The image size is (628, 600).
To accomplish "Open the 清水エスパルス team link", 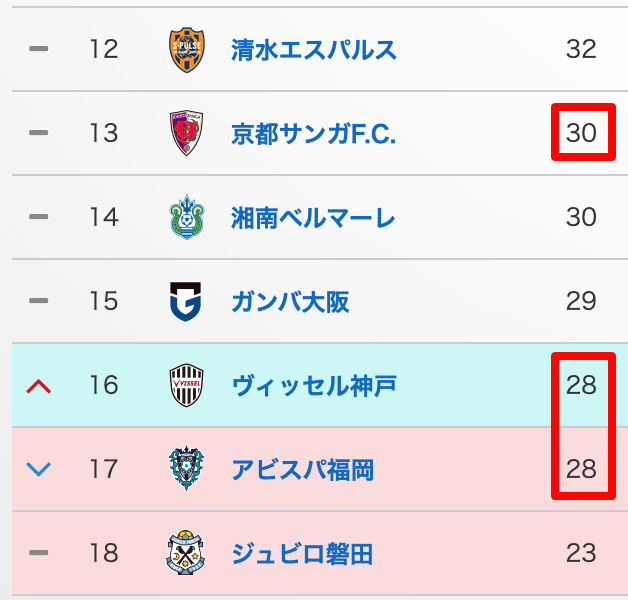I will tap(313, 49).
